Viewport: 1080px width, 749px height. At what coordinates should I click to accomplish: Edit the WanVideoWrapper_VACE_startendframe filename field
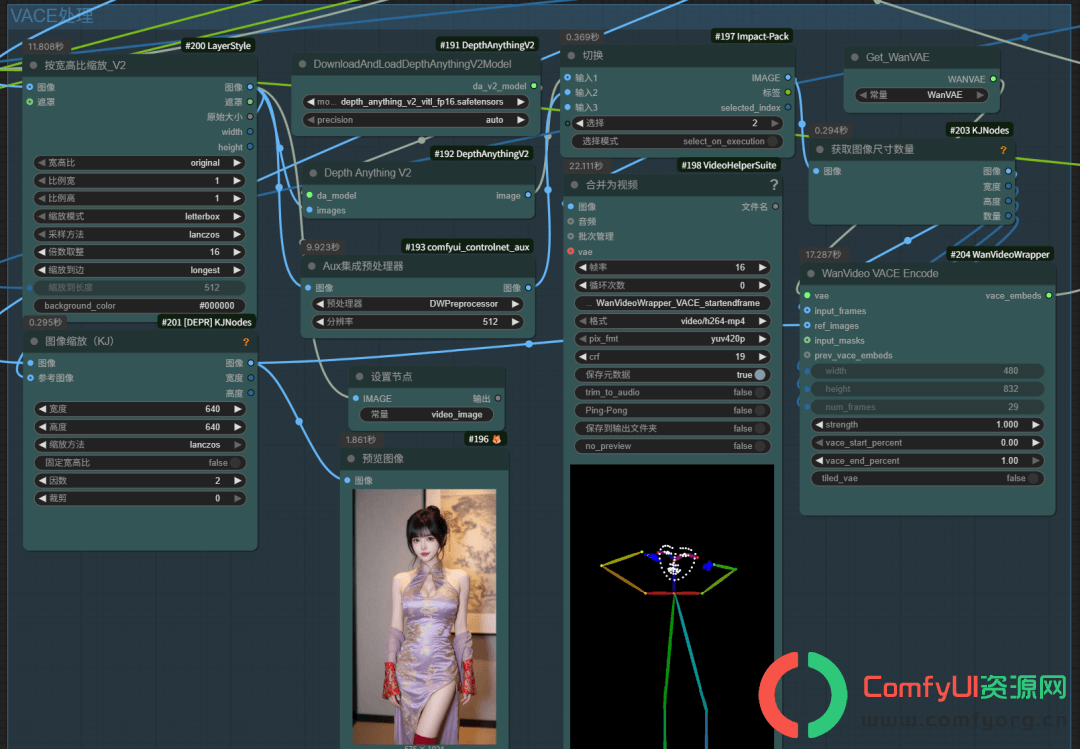672,303
